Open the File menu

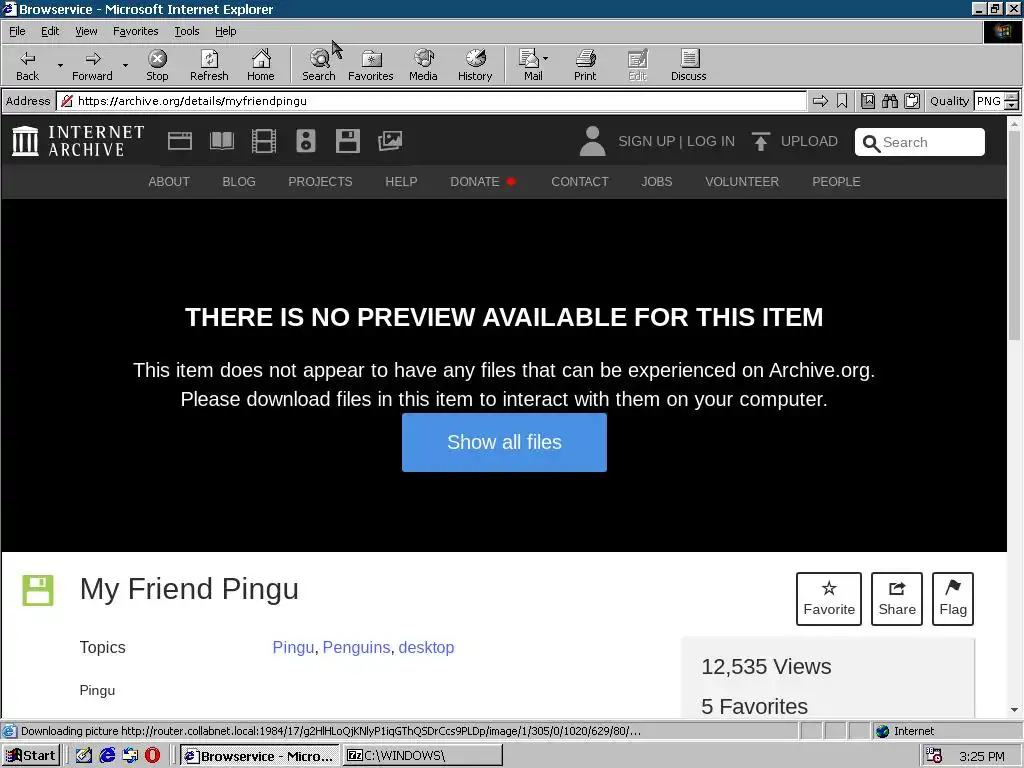(17, 31)
